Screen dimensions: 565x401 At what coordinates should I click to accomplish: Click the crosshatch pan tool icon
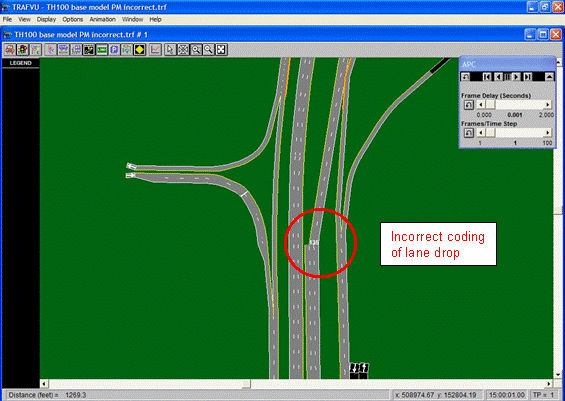(x=183, y=50)
